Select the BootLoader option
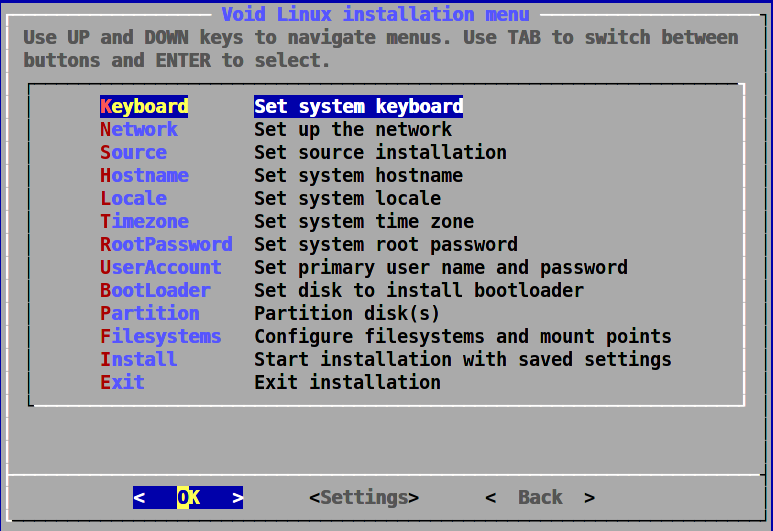The image size is (773, 531). (x=155, y=290)
